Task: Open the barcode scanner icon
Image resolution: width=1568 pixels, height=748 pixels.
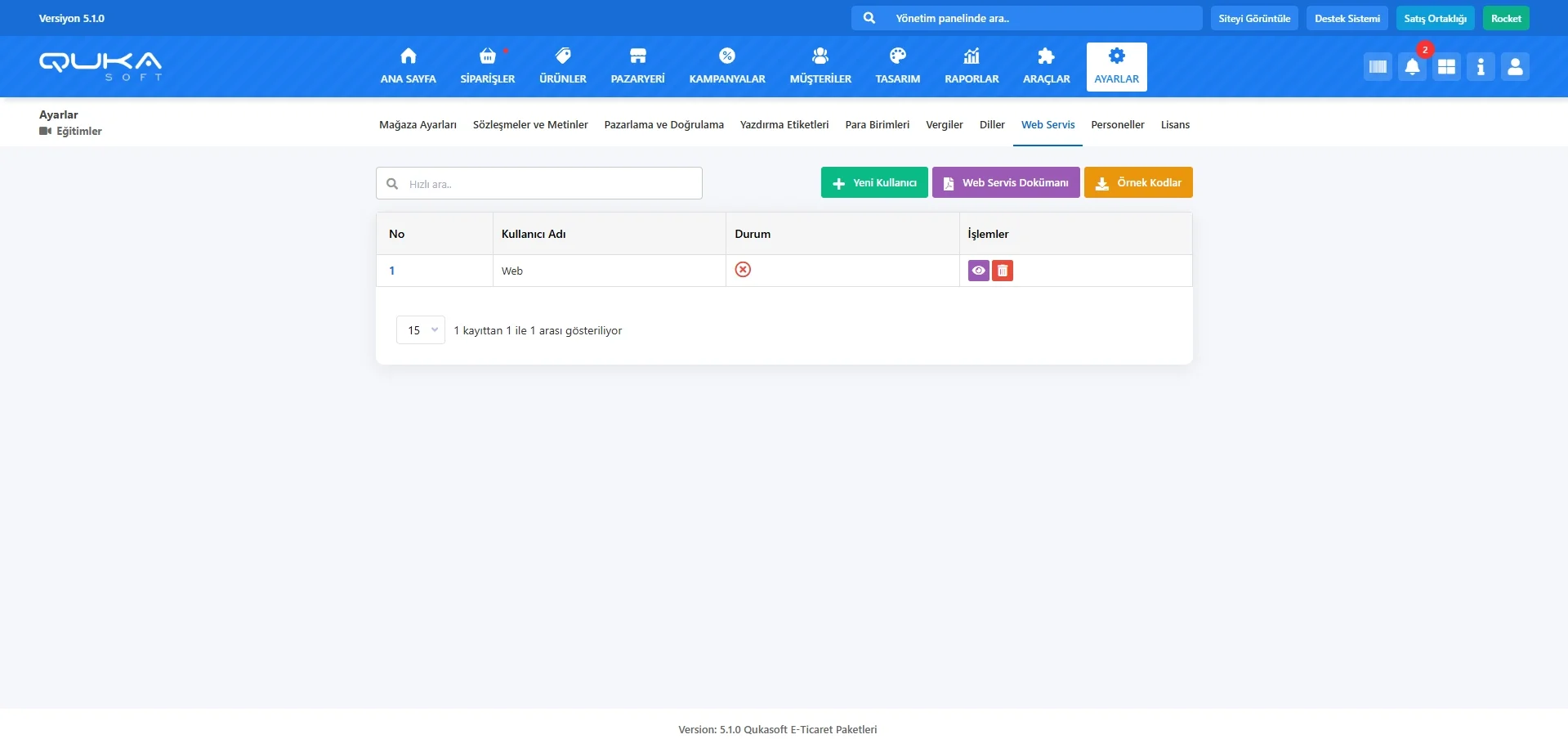Action: [x=1378, y=67]
